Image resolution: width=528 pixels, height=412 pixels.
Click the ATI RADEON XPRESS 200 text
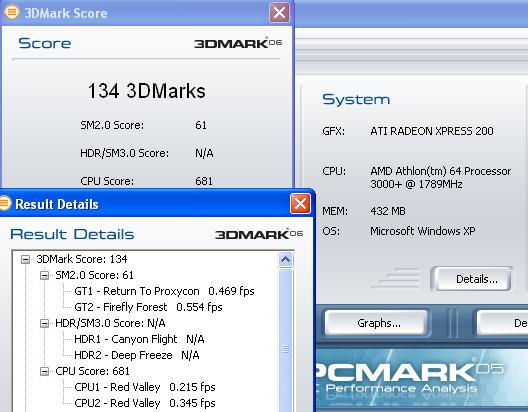[x=432, y=131]
